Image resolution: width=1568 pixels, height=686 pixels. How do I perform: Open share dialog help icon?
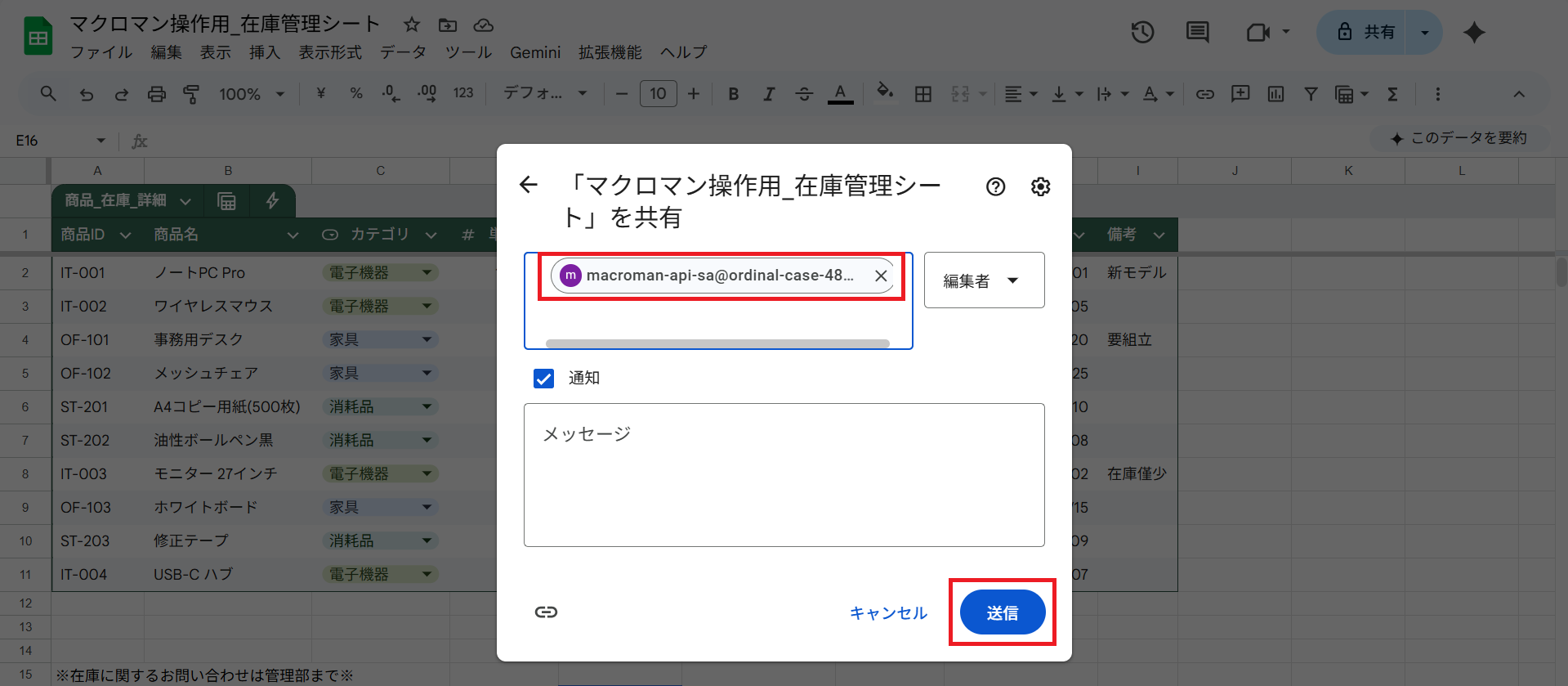(x=995, y=186)
